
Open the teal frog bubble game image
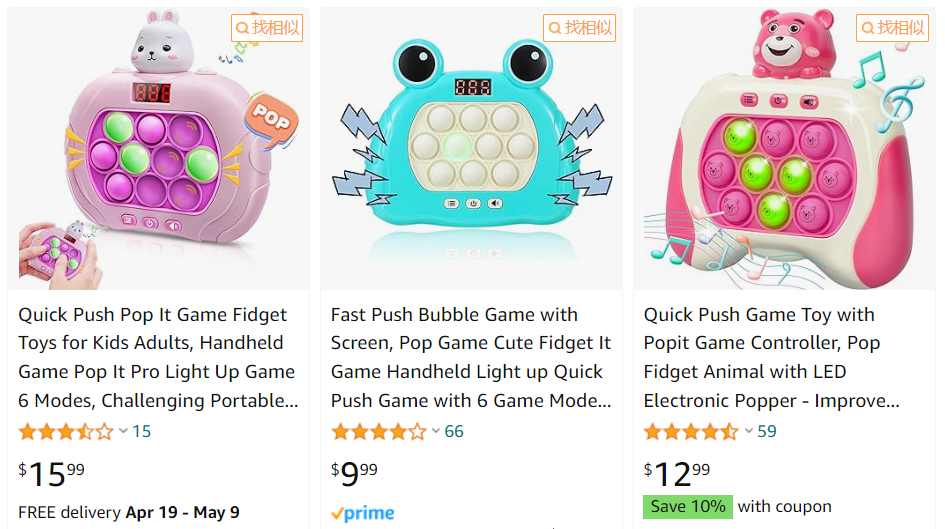471,149
